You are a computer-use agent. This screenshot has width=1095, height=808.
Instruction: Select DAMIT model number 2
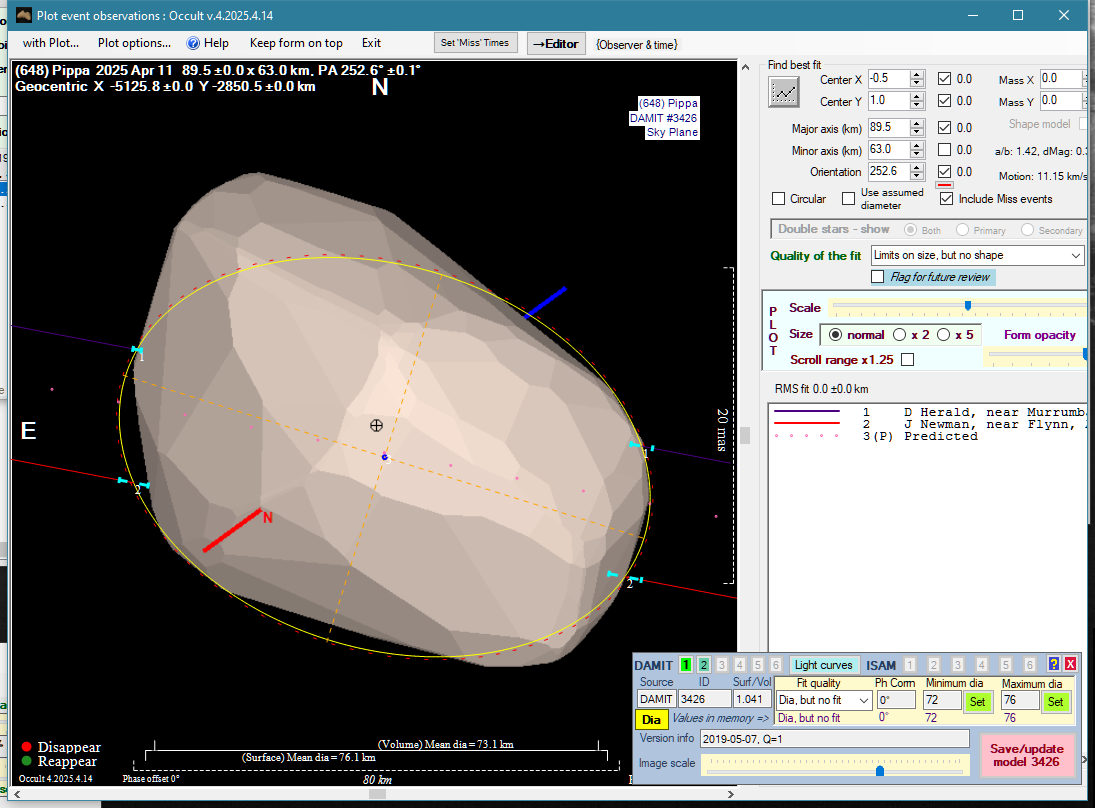pos(704,665)
